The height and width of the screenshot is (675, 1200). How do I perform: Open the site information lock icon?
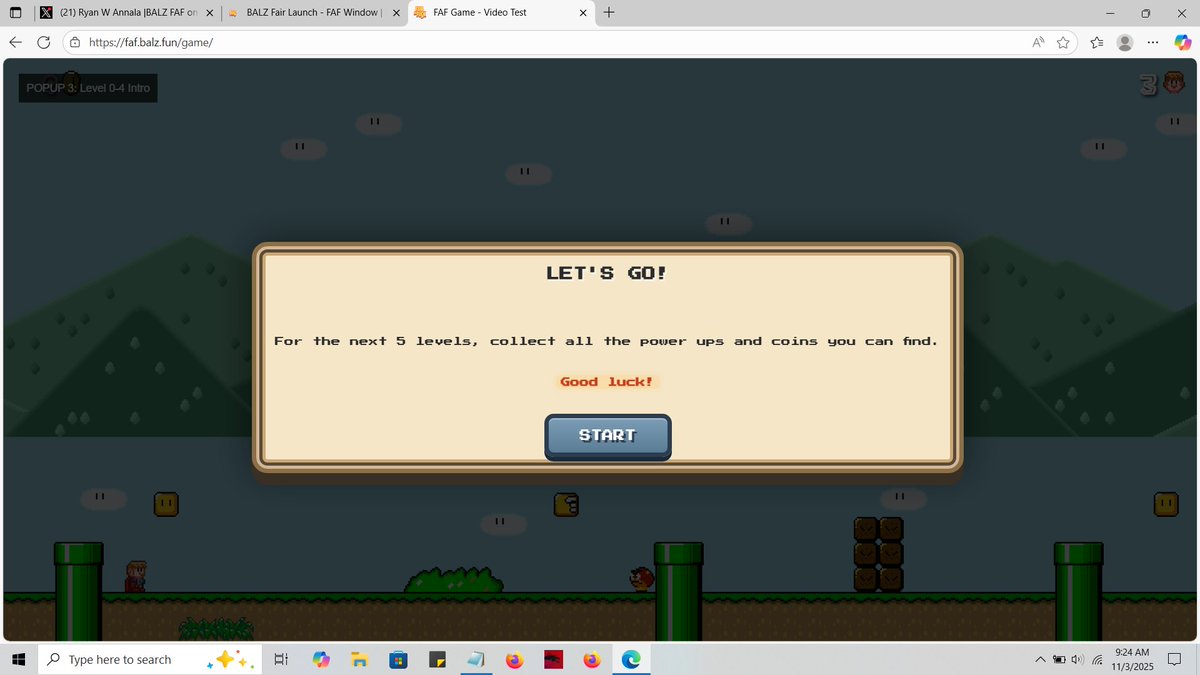pyautogui.click(x=75, y=42)
